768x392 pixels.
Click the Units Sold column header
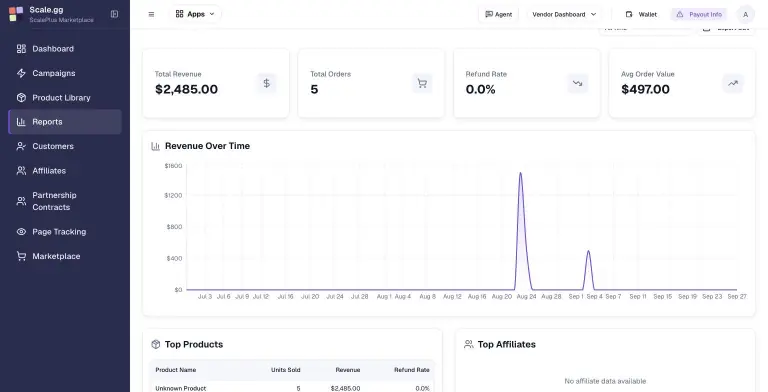[x=286, y=370]
